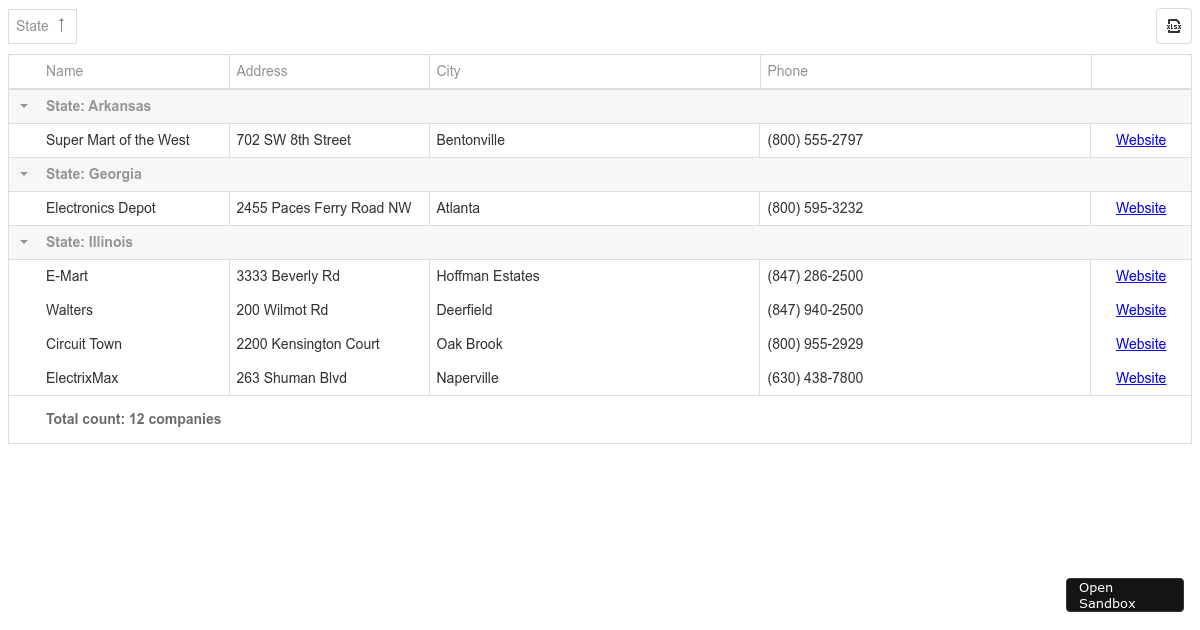
Task: Export the grid to an xlsx file
Action: click(x=1173, y=26)
